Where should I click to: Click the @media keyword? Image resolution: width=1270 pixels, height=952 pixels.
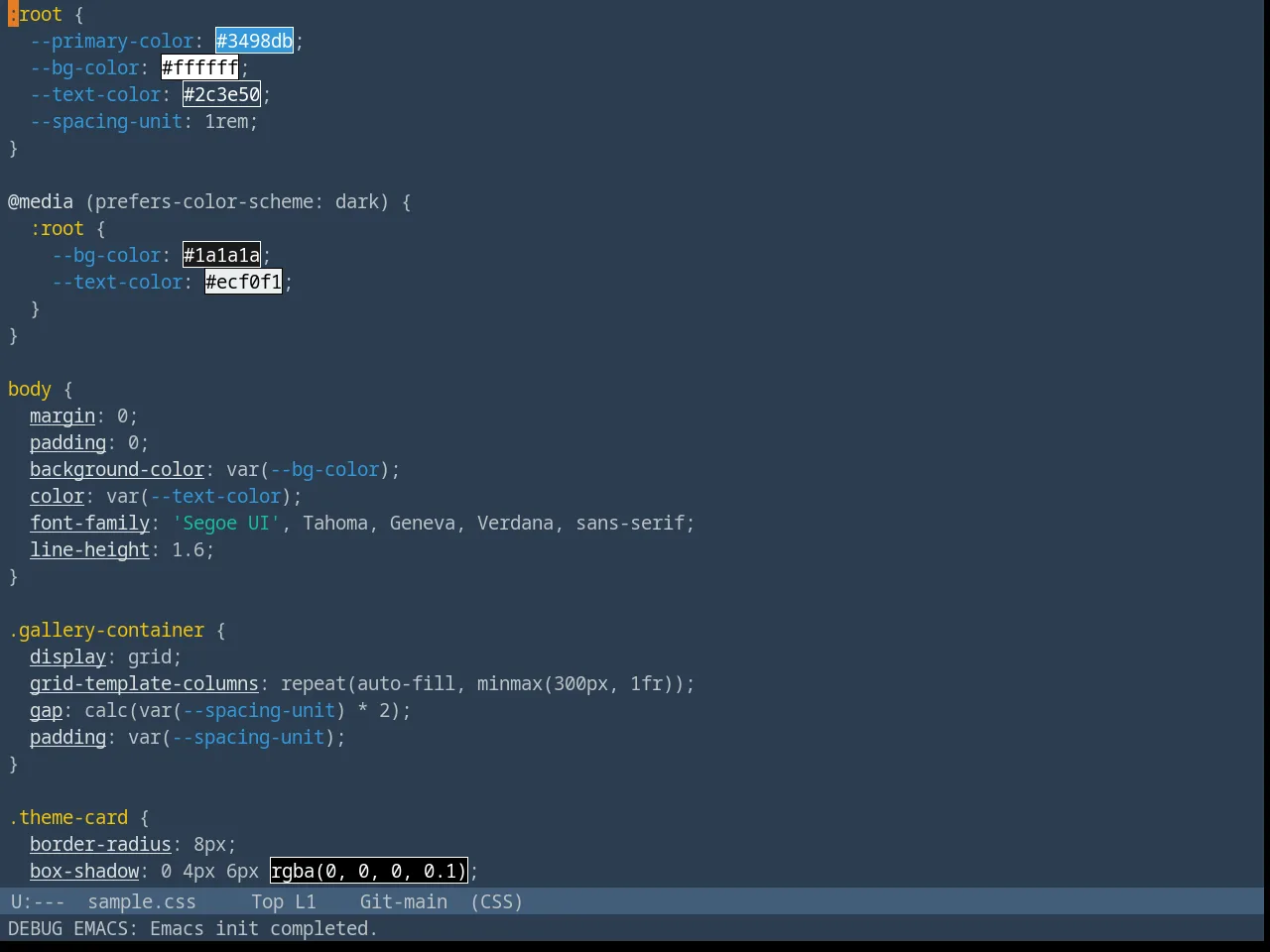pos(41,201)
